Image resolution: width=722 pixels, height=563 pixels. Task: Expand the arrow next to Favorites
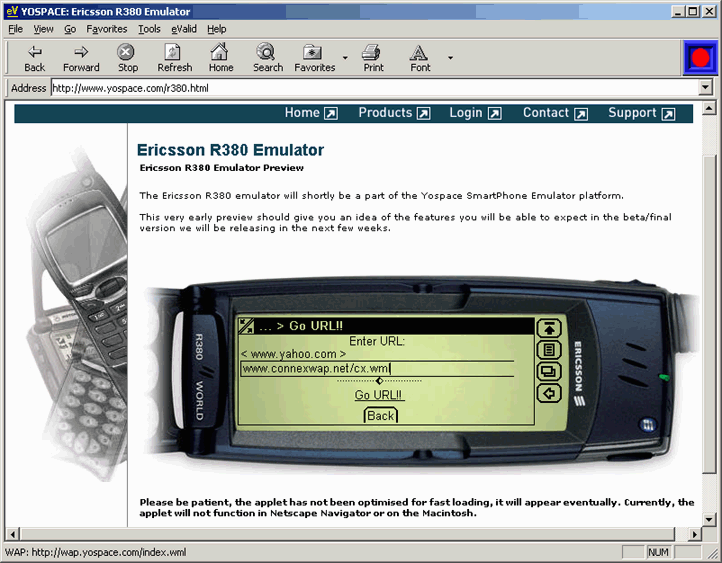pos(345,58)
